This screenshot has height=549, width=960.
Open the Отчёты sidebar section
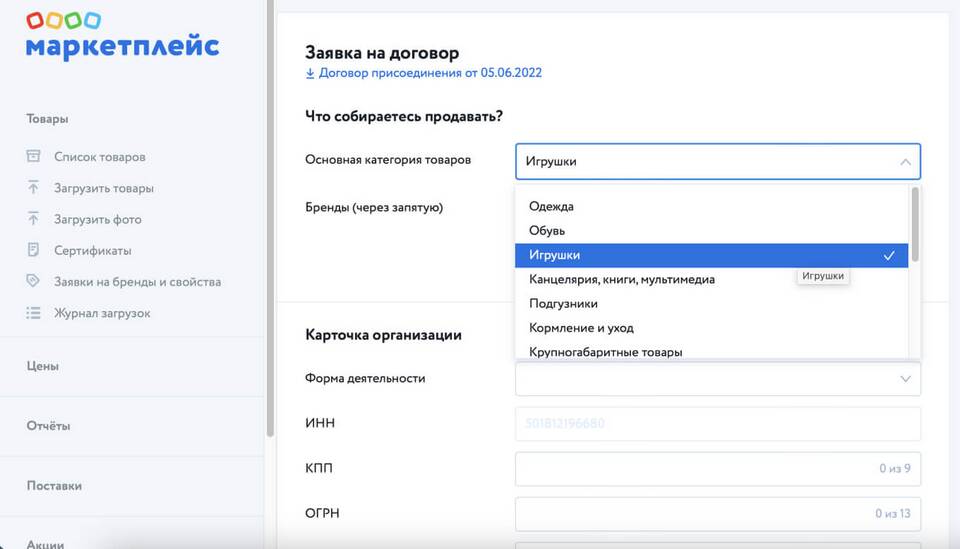[48, 426]
